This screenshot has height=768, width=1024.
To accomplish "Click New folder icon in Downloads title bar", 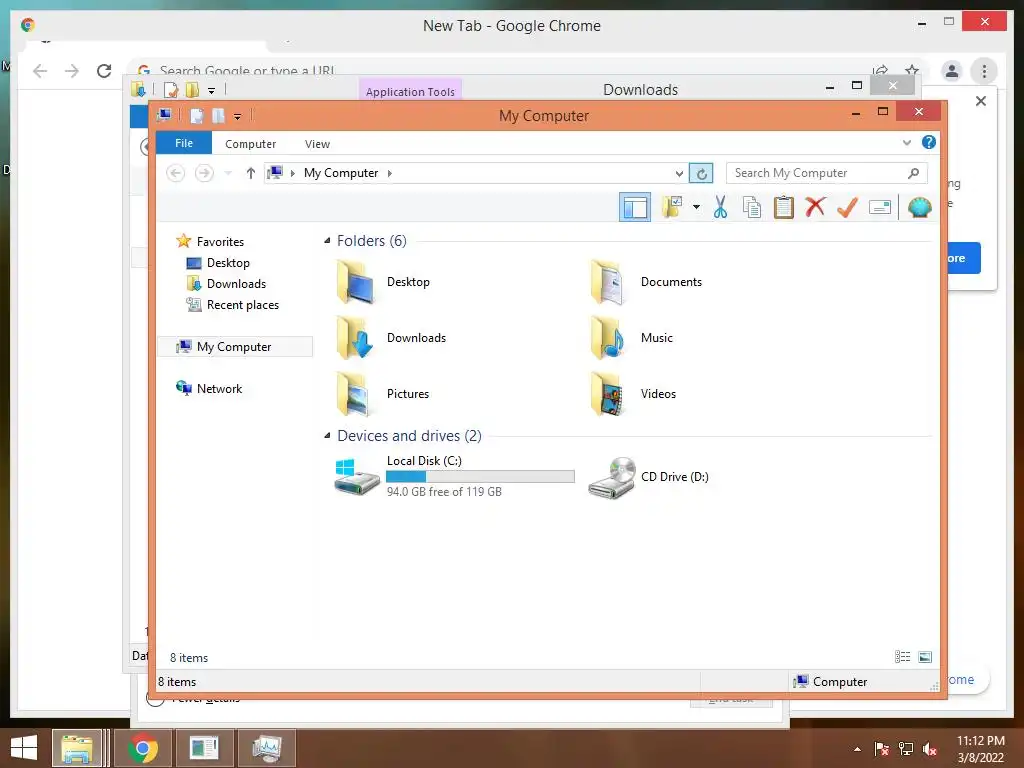I will coord(192,89).
